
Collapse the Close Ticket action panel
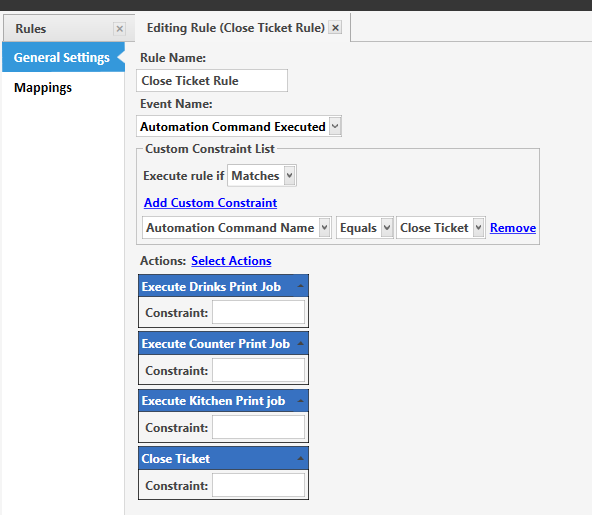coord(300,458)
